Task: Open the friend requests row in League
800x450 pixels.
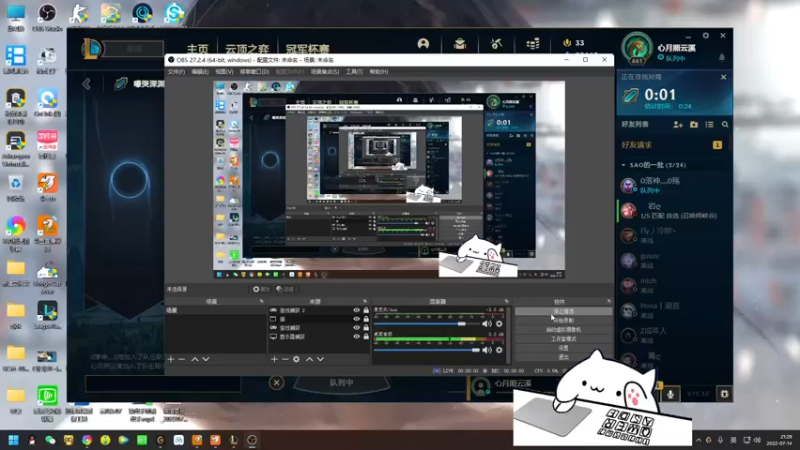Action: (672, 145)
